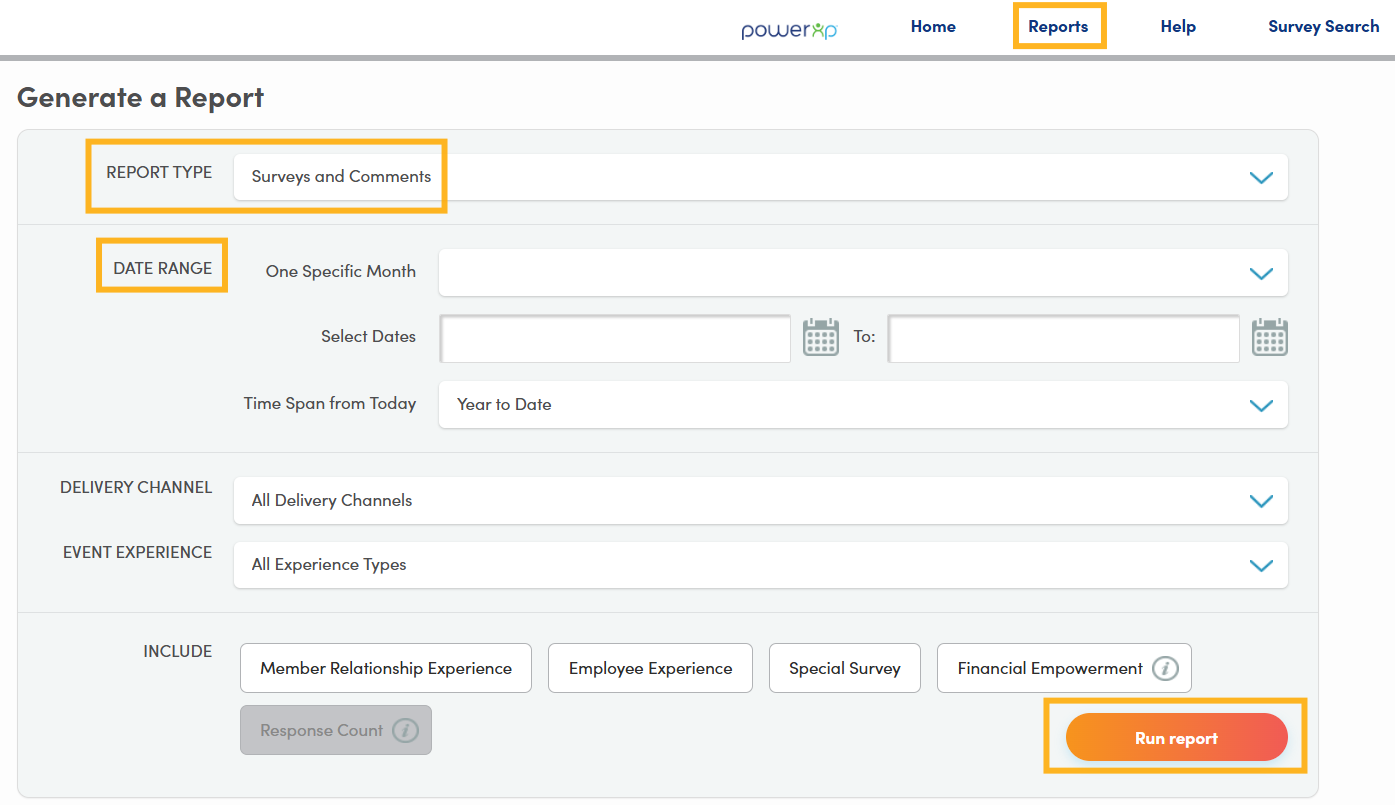Go to the Home menu item
This screenshot has width=1395, height=805.
click(933, 27)
